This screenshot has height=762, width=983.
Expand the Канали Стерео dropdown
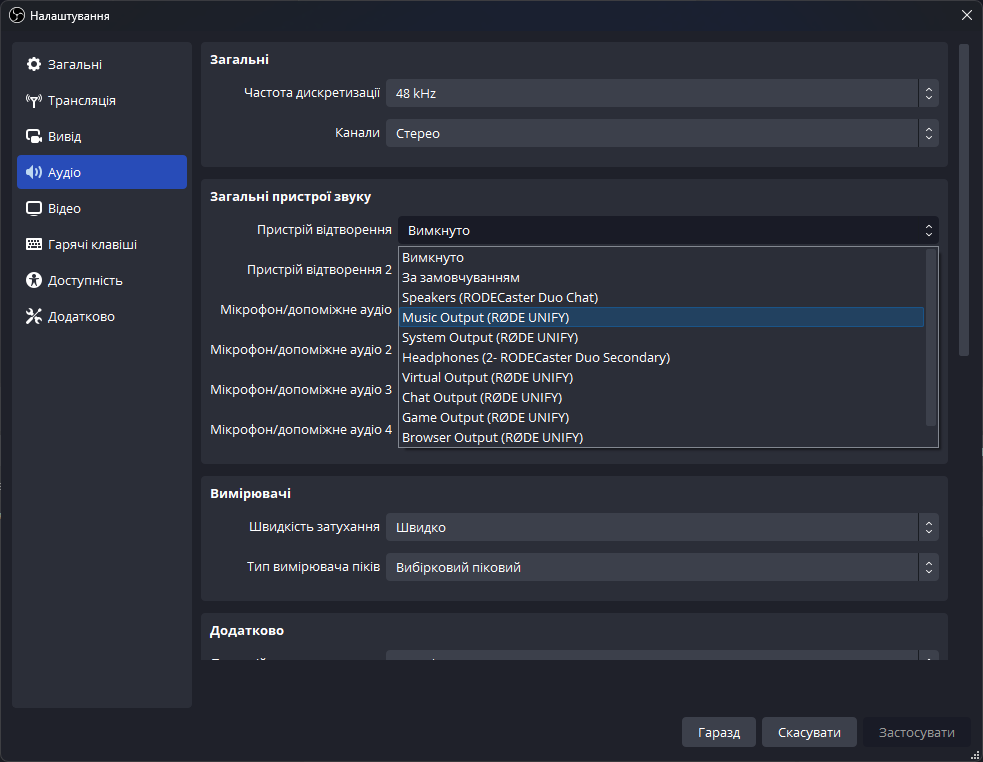click(x=662, y=133)
